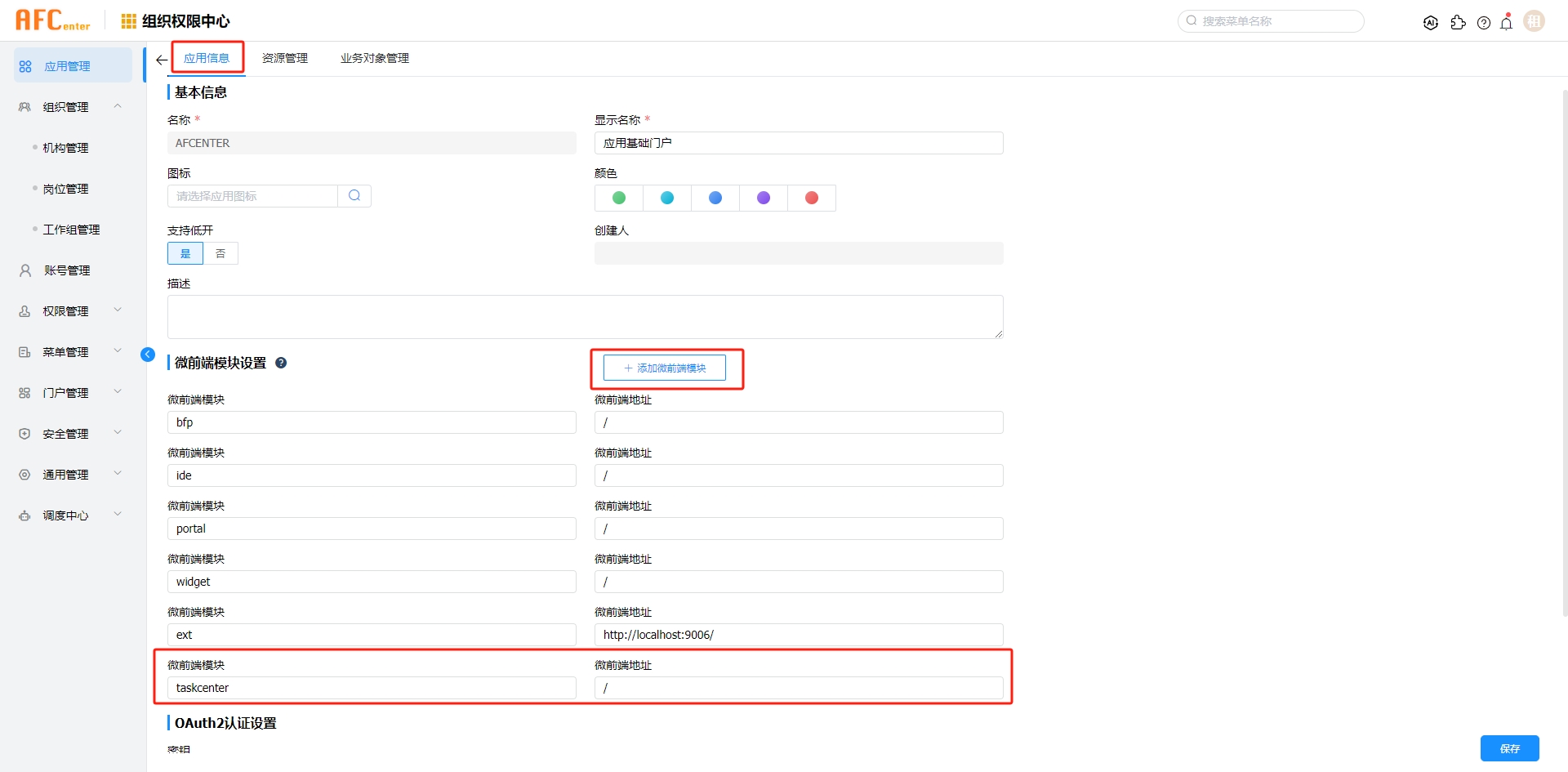Screen dimensions: 1568x772
Task: Open the help question mark icon in header
Action: (x=1484, y=23)
